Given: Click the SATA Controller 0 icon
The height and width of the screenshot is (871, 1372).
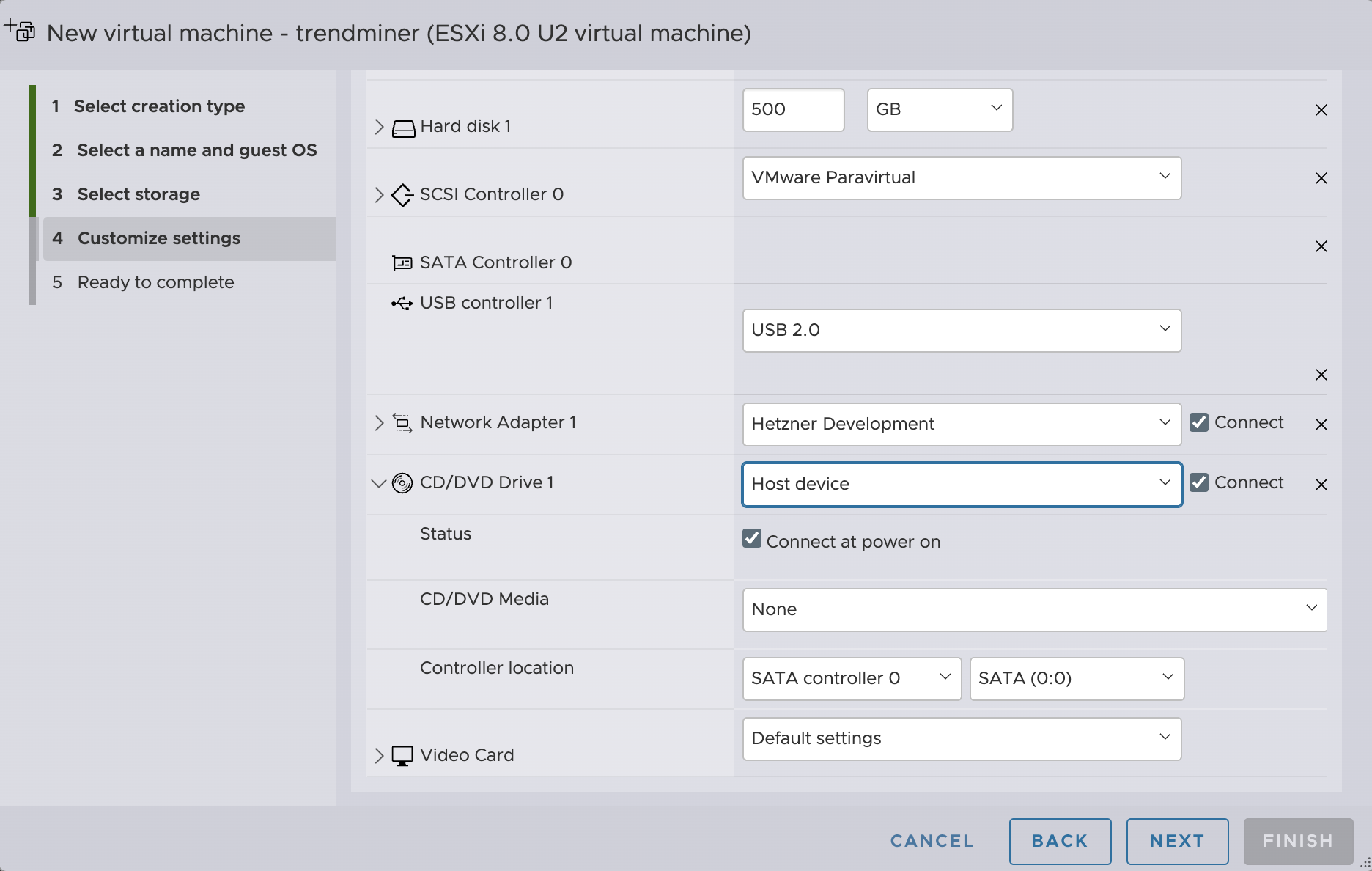Looking at the screenshot, I should pyautogui.click(x=402, y=262).
